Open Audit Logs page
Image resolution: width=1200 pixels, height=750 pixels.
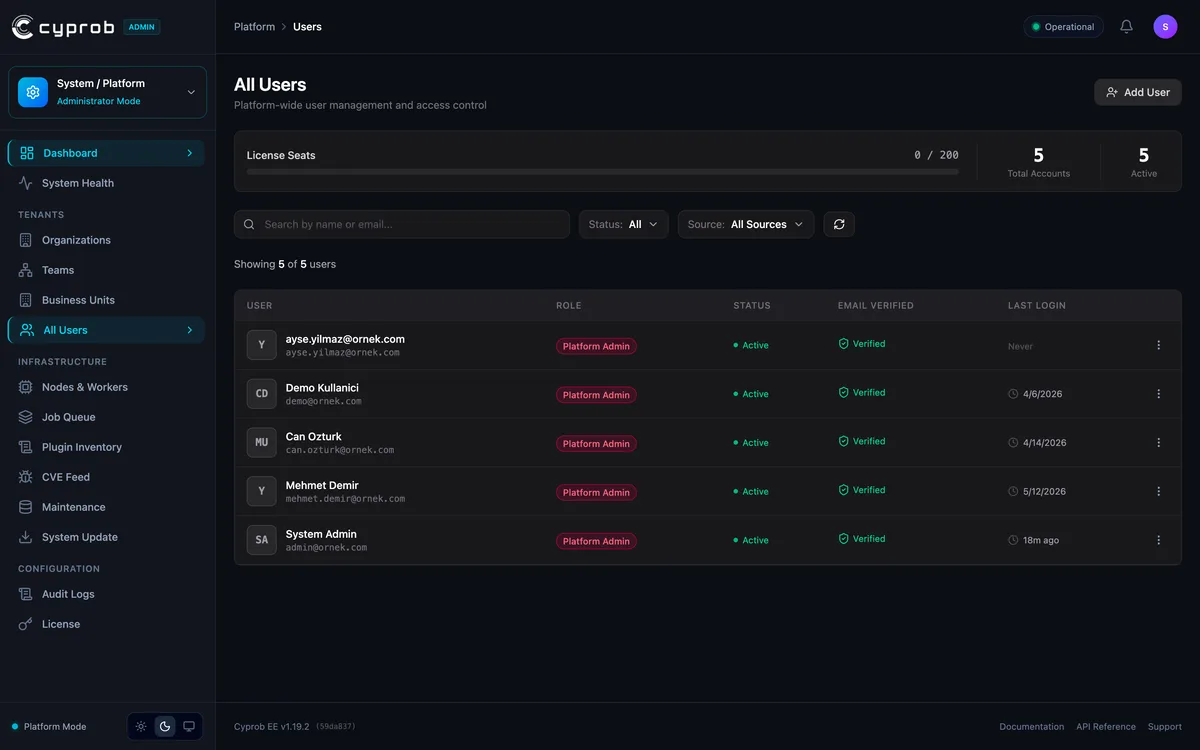click(106, 594)
